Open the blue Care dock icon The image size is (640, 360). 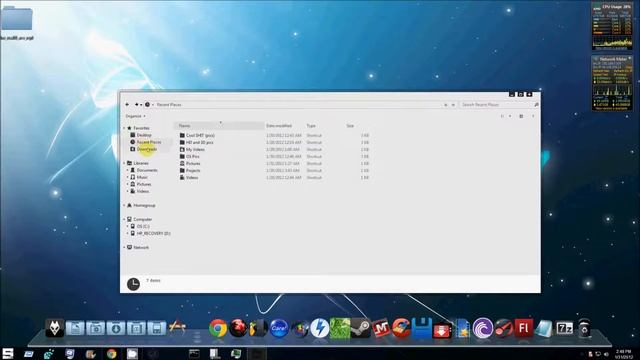(x=279, y=328)
